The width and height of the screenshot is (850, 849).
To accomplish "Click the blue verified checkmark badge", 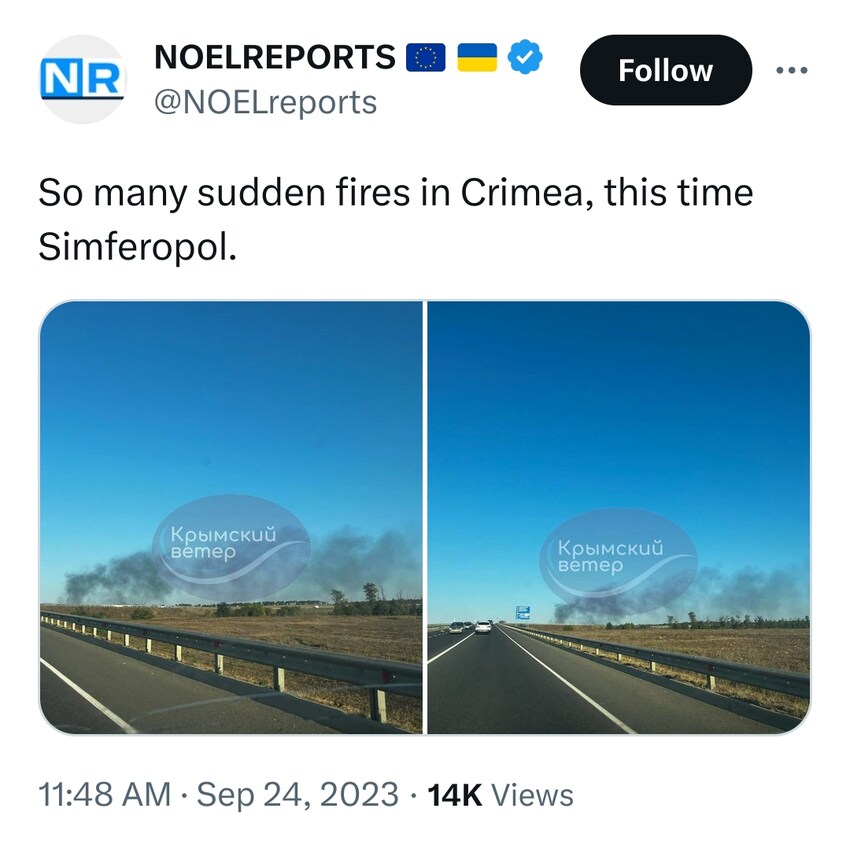I will tap(525, 57).
